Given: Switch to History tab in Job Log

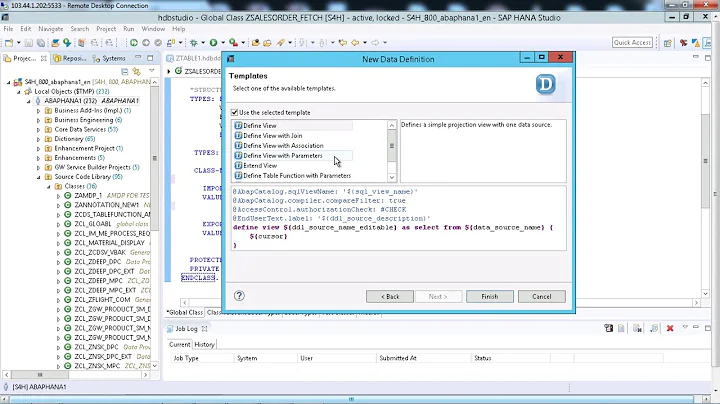Looking at the screenshot, I should point(204,344).
